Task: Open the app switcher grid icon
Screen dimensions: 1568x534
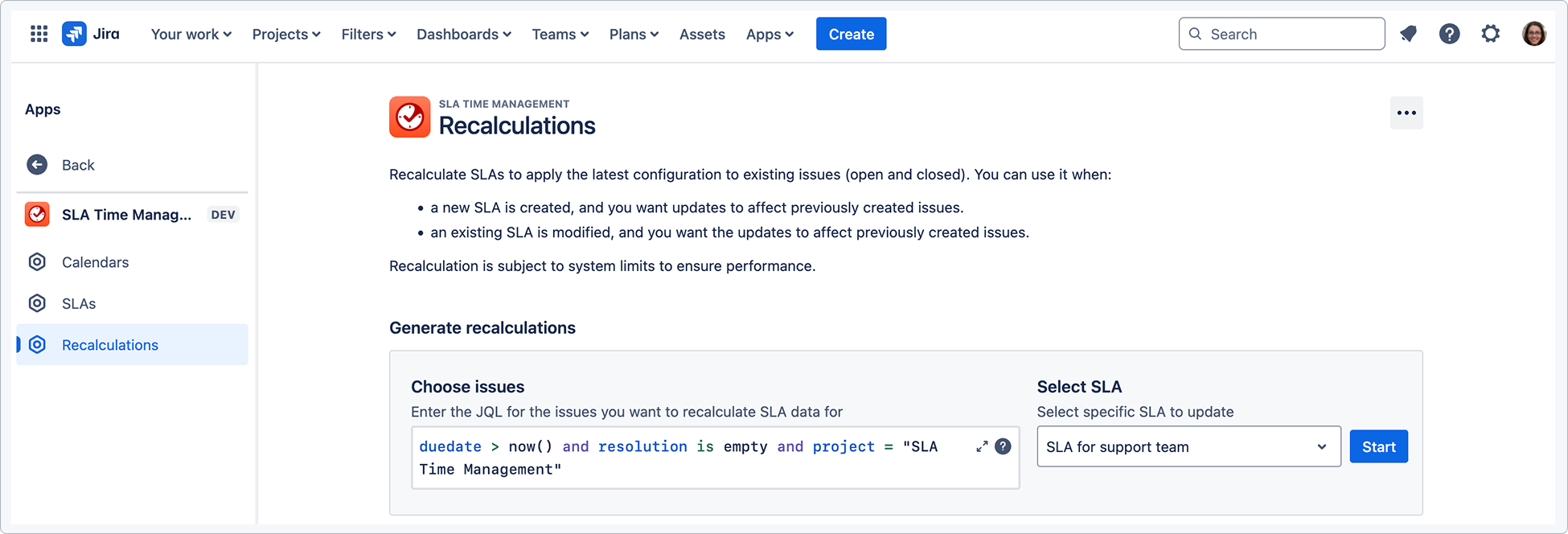Action: tap(39, 34)
